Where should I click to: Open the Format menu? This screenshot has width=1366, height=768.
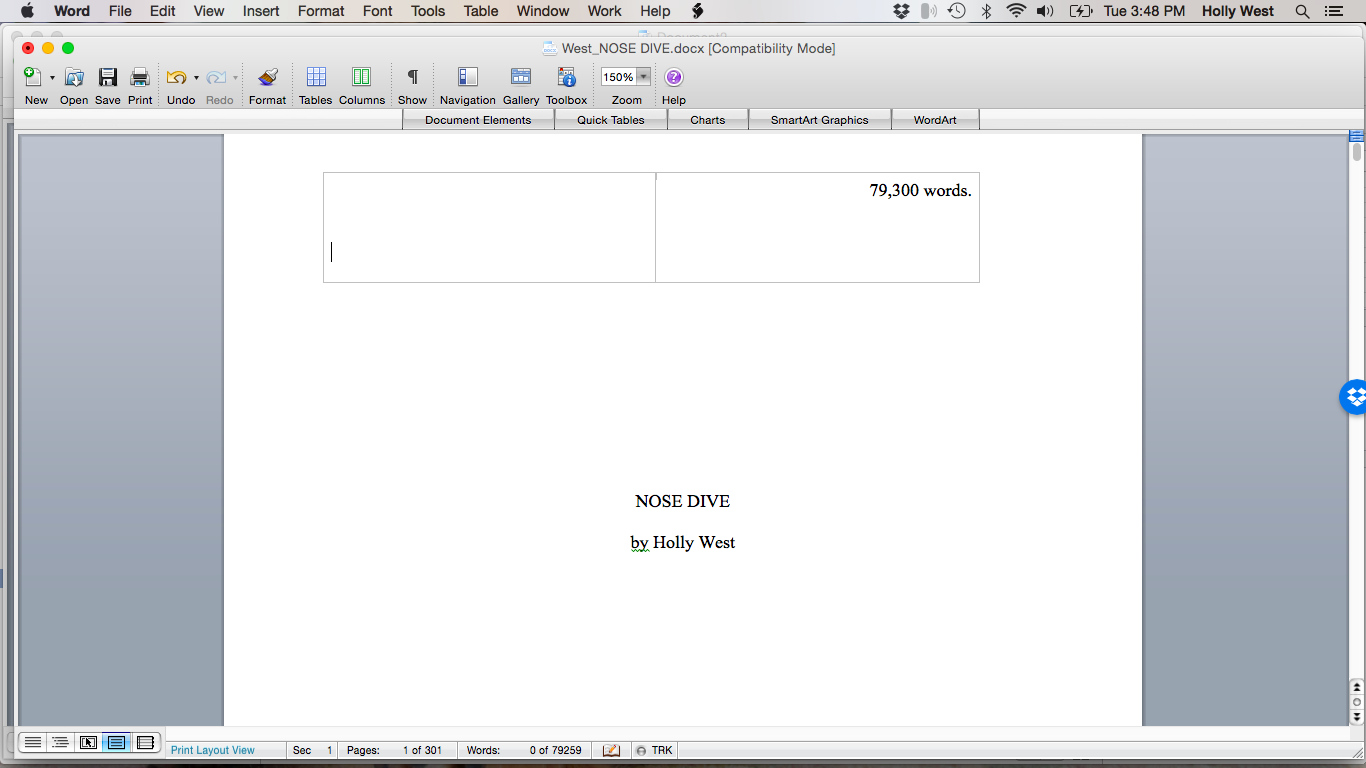321,11
